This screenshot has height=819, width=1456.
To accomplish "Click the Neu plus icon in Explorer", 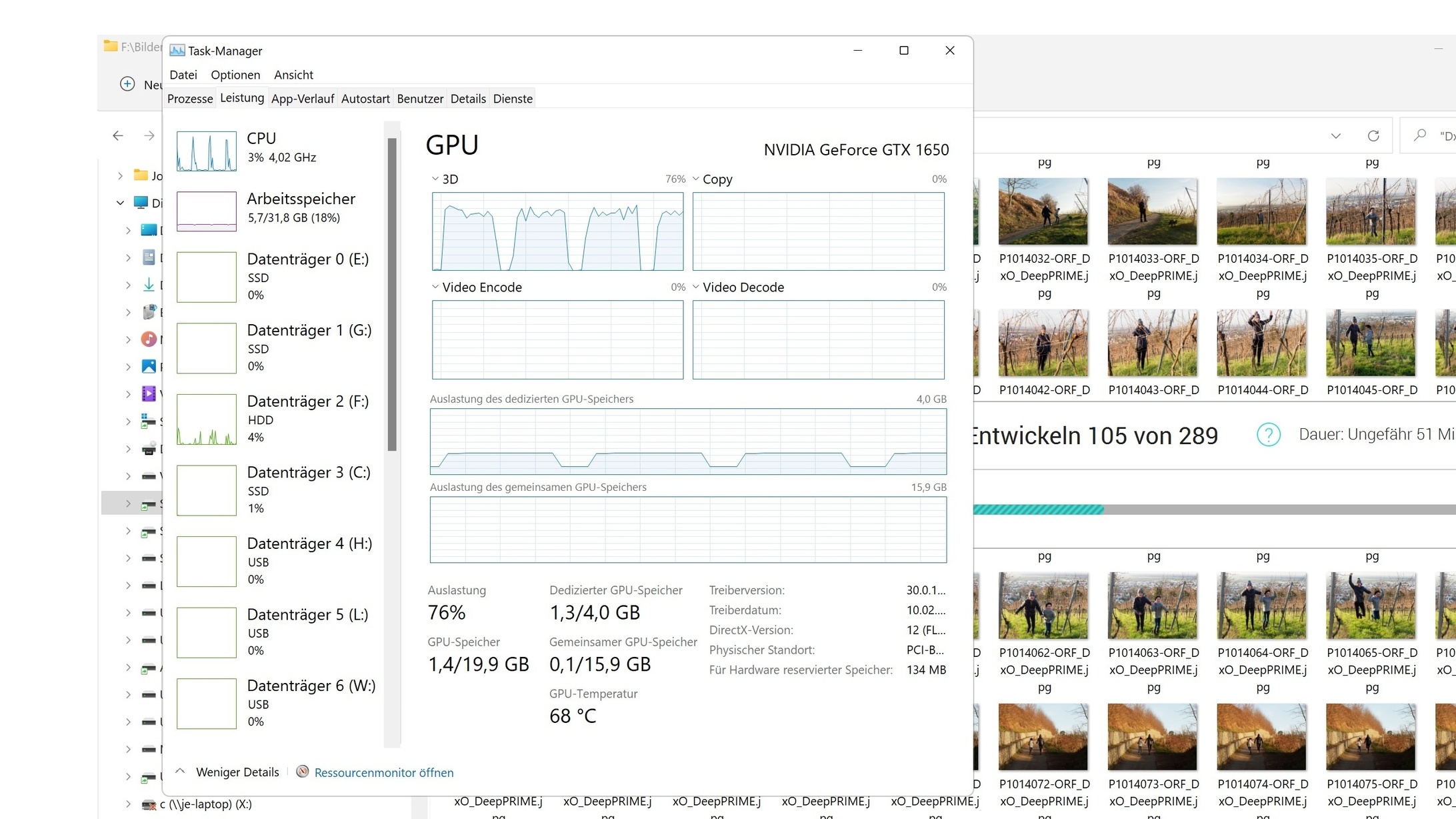I will [x=127, y=84].
